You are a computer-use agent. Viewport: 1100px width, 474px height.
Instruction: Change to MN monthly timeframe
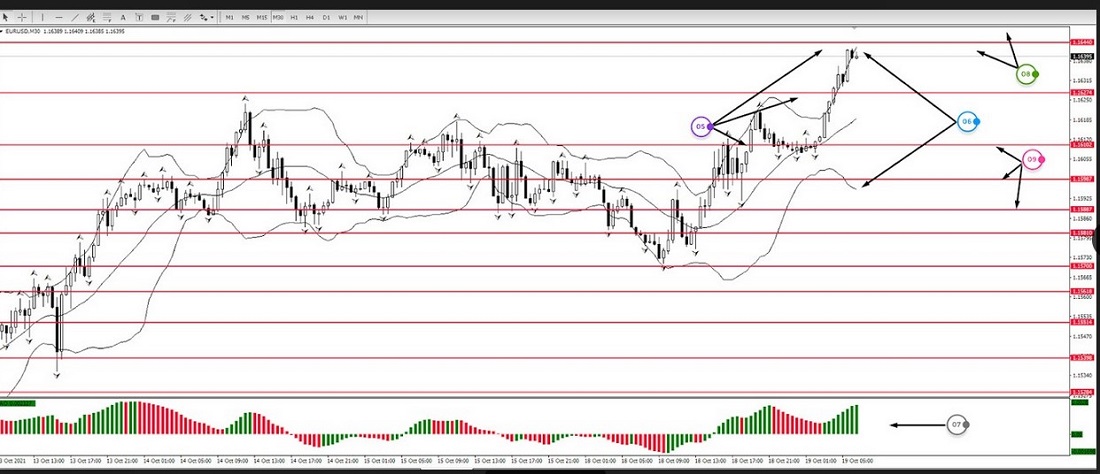358,17
